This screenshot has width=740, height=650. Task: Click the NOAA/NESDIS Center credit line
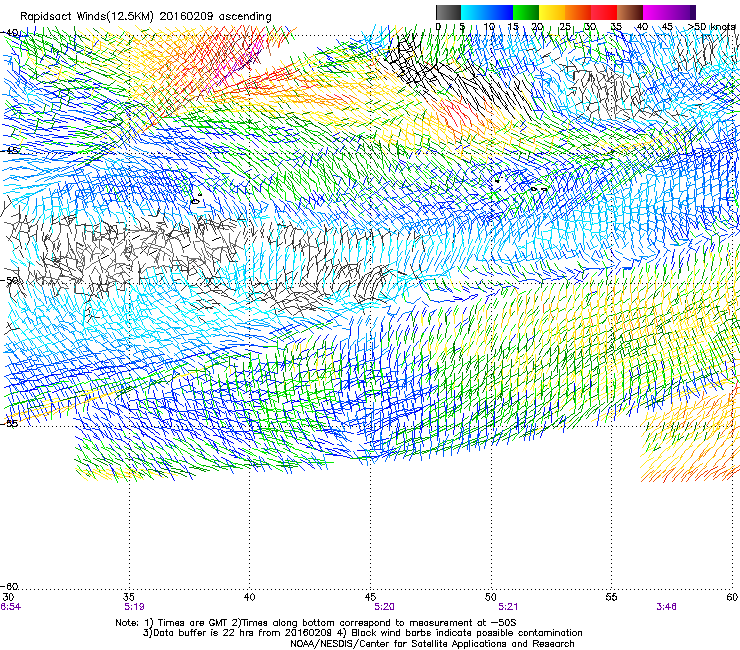[432, 644]
